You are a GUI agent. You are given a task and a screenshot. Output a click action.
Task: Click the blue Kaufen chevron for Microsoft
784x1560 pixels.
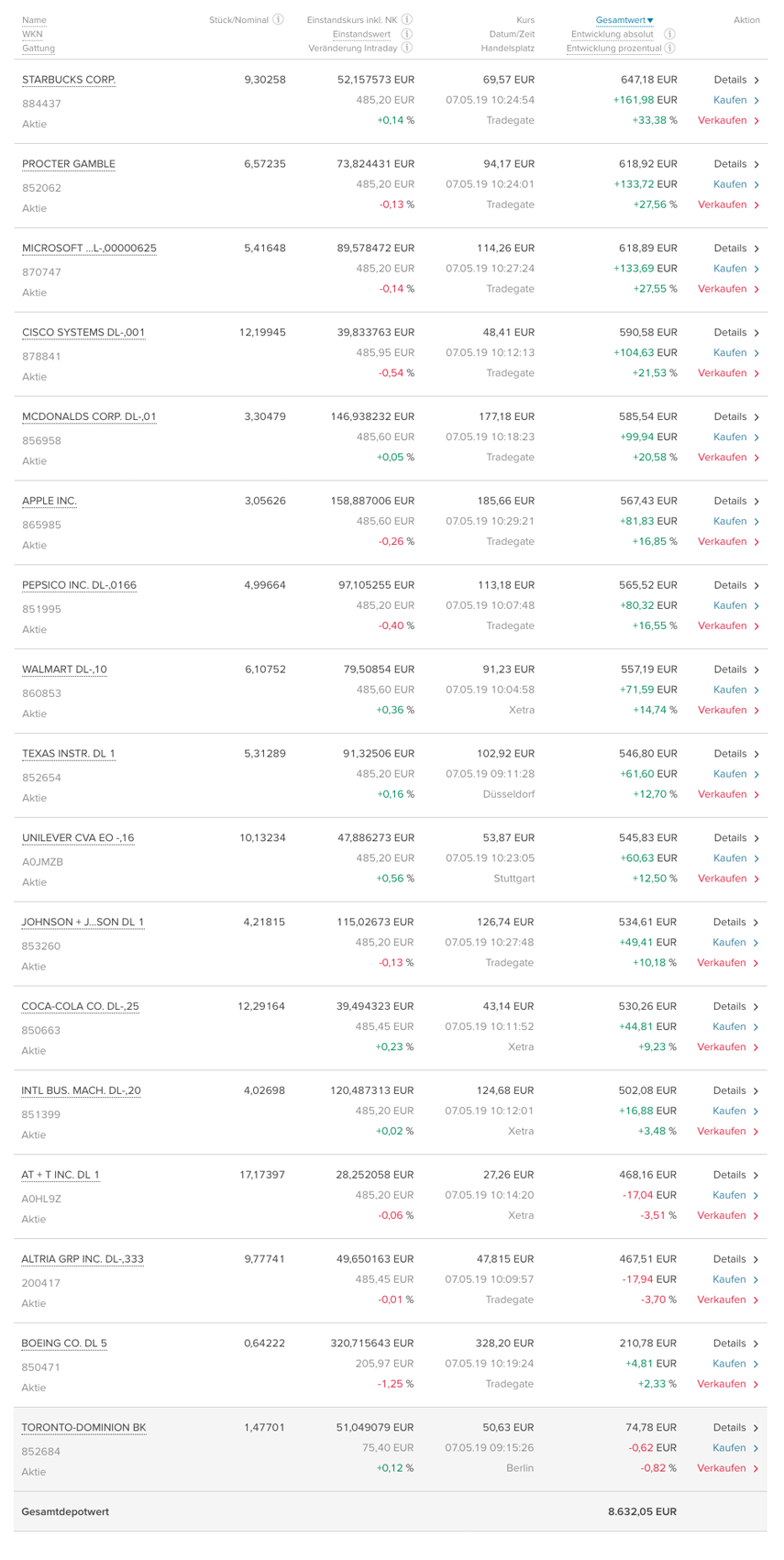point(756,270)
